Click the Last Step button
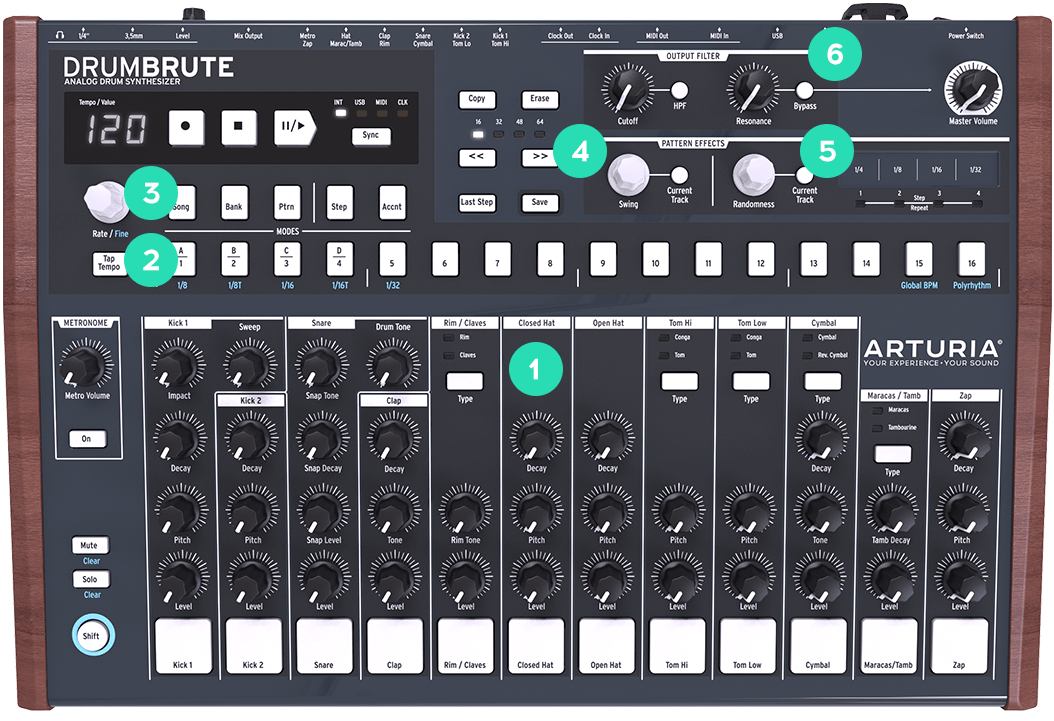Image resolution: width=1054 pixels, height=721 pixels. point(477,202)
